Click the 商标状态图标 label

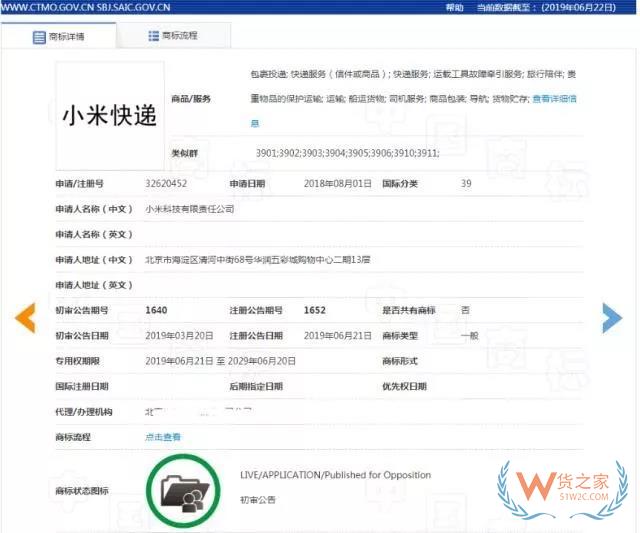[82, 491]
